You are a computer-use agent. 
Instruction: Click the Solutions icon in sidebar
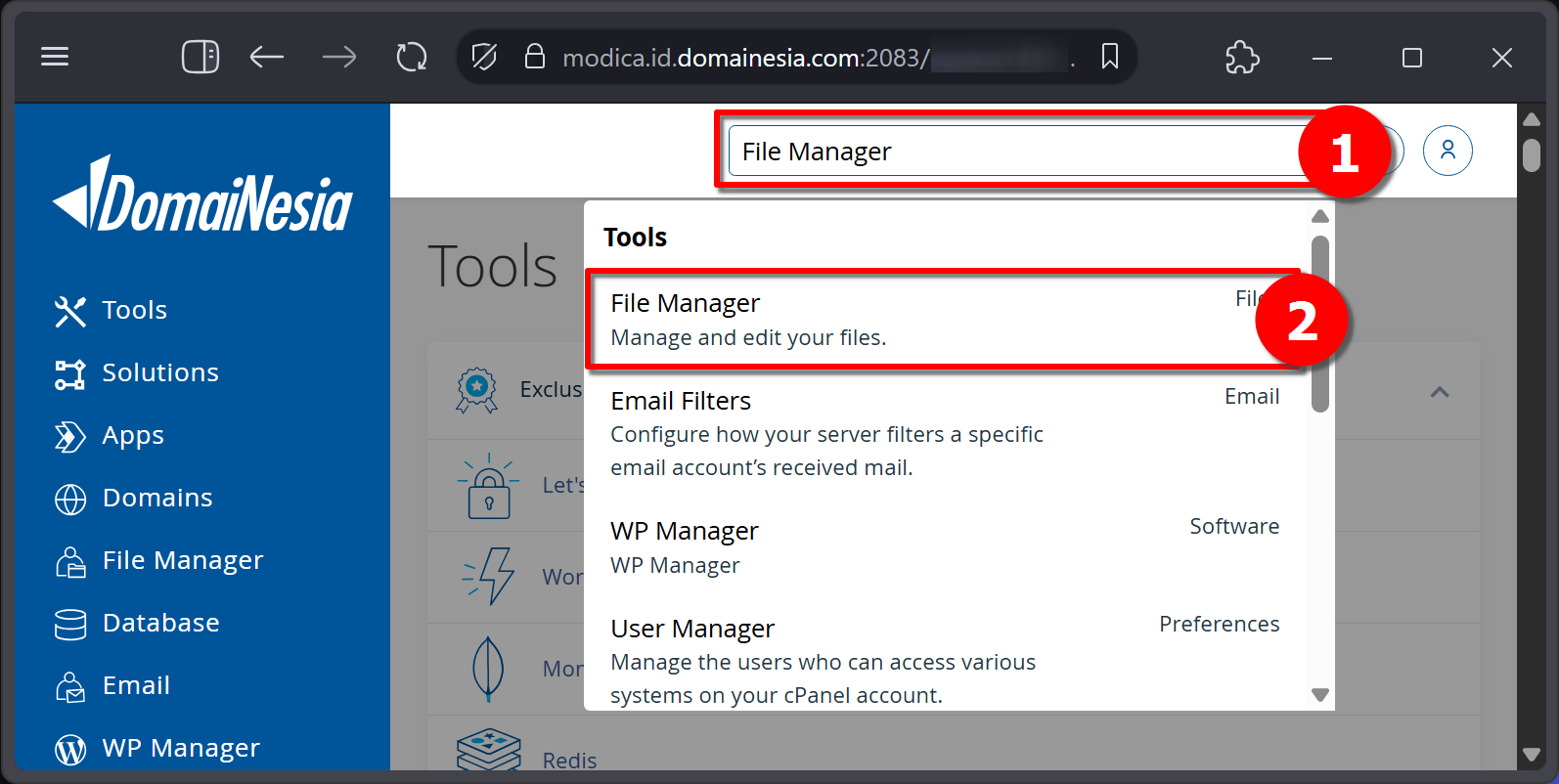click(70, 373)
